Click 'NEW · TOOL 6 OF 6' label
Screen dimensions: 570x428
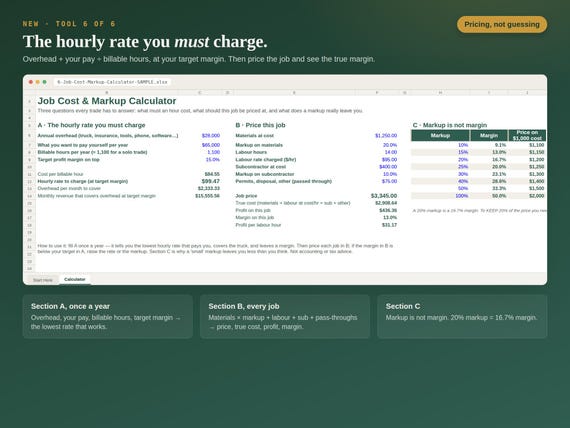coord(69,24)
